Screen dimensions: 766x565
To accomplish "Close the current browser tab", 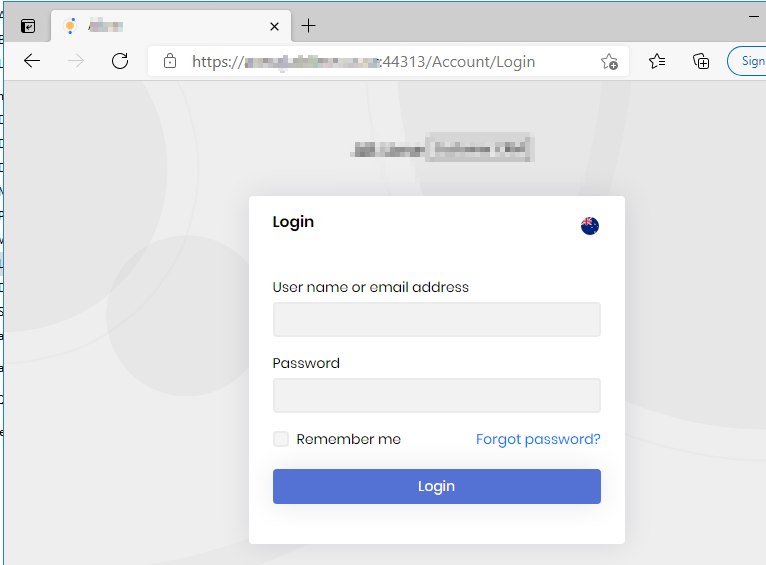I will click(275, 26).
